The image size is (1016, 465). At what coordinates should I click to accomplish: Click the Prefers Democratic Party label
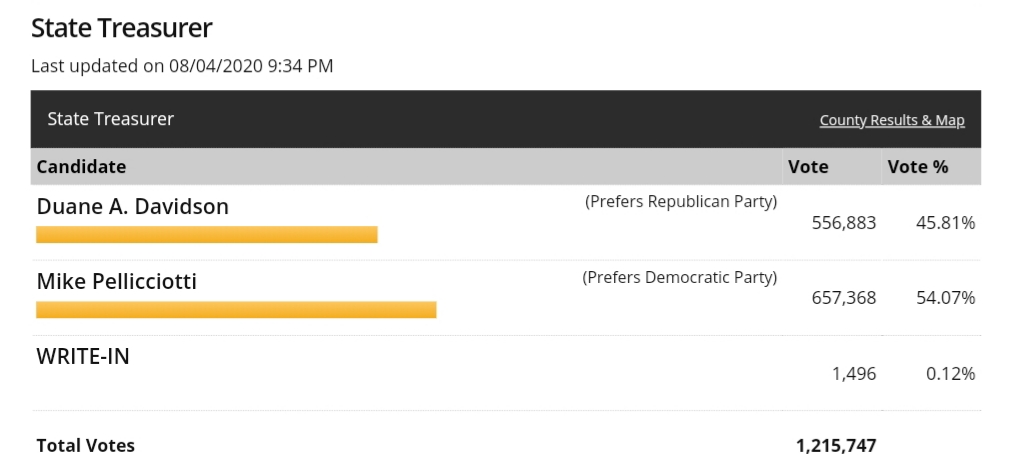click(x=679, y=277)
